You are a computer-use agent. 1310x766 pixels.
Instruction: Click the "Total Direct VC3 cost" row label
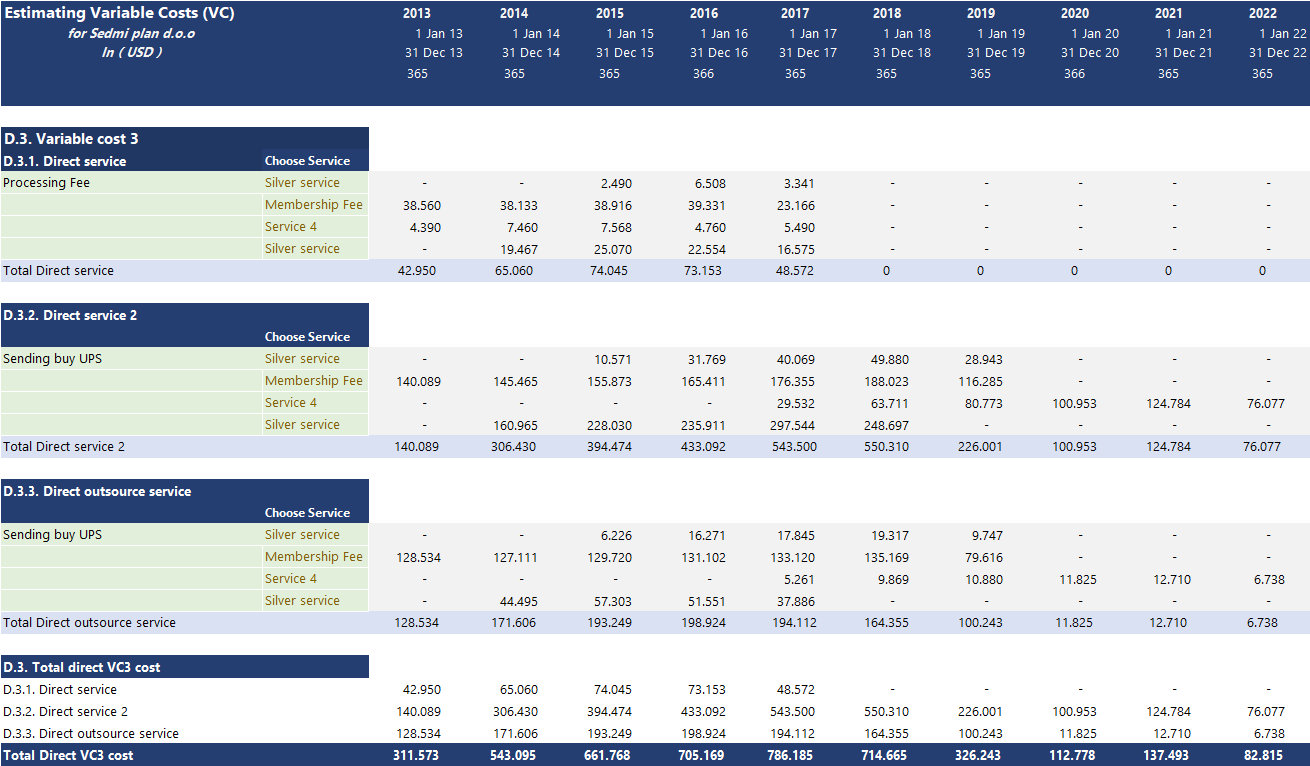pyautogui.click(x=68, y=755)
